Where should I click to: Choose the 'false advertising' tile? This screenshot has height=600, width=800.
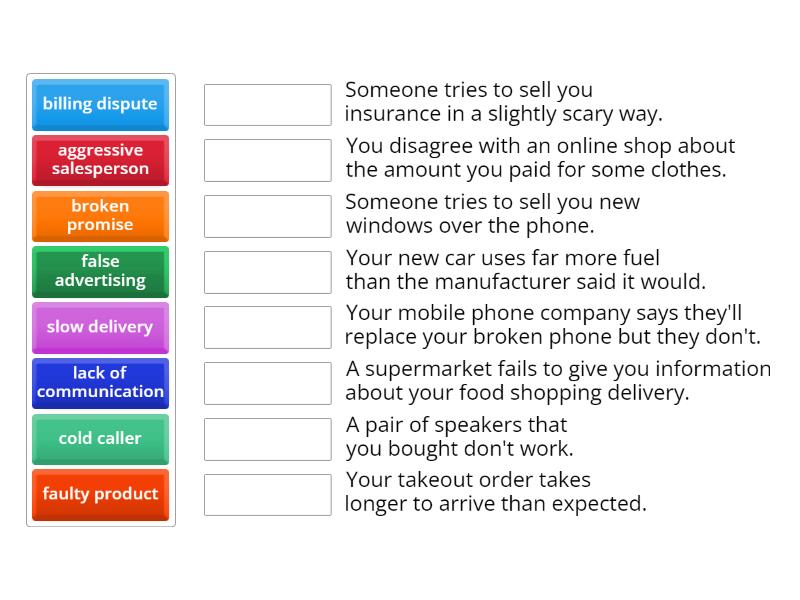[x=100, y=271]
